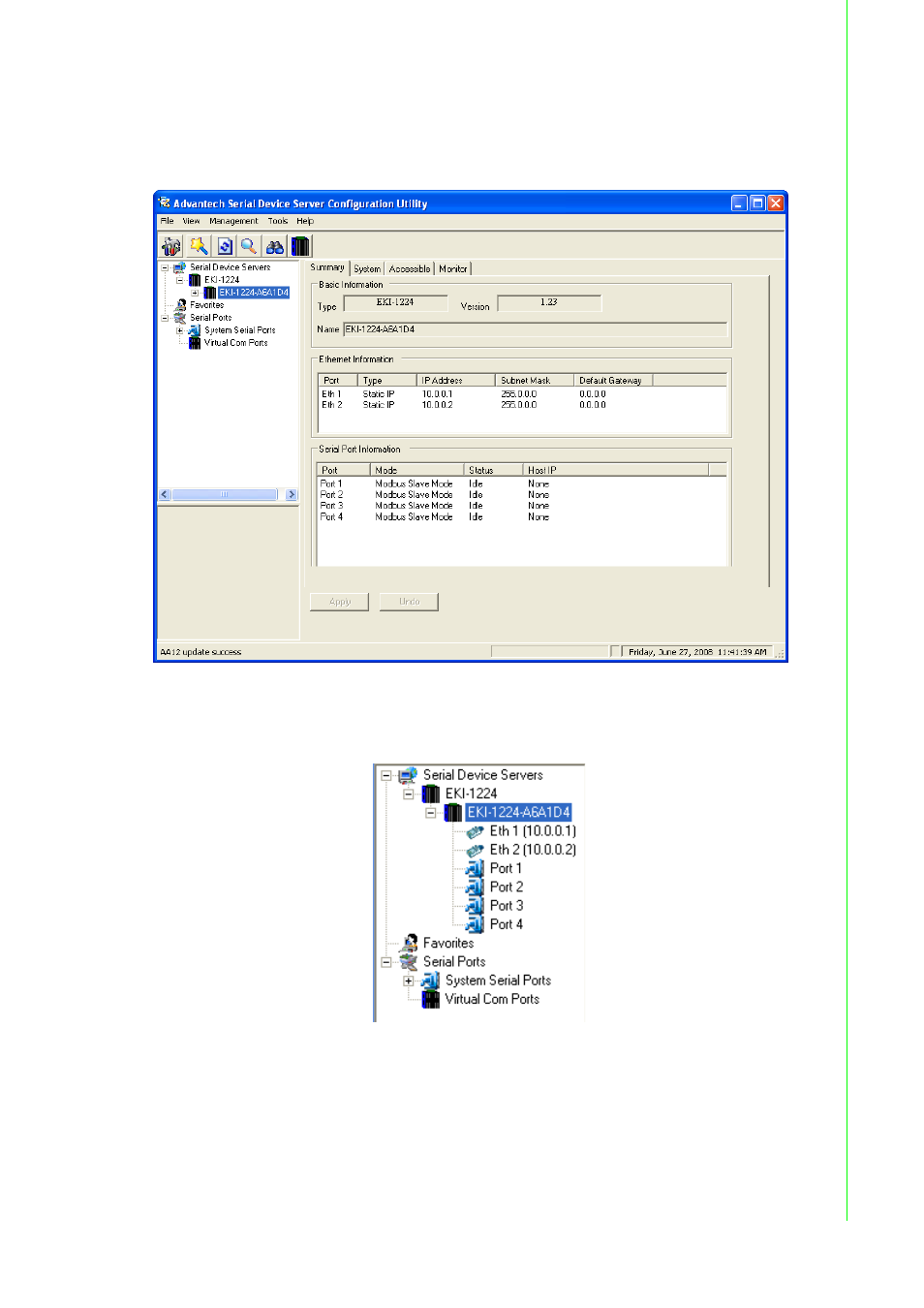The width and height of the screenshot is (924, 1308).
Task: Click the Eth 1 network adapter icon in enlarged tree
Action: (476, 831)
